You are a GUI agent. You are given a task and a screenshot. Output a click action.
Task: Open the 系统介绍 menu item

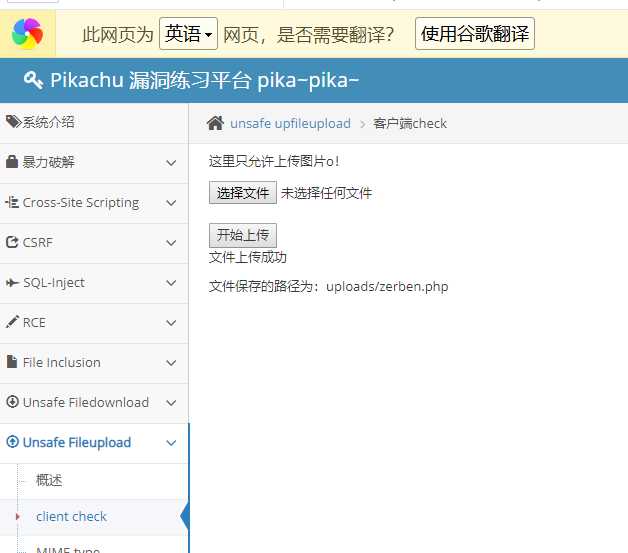(94, 123)
